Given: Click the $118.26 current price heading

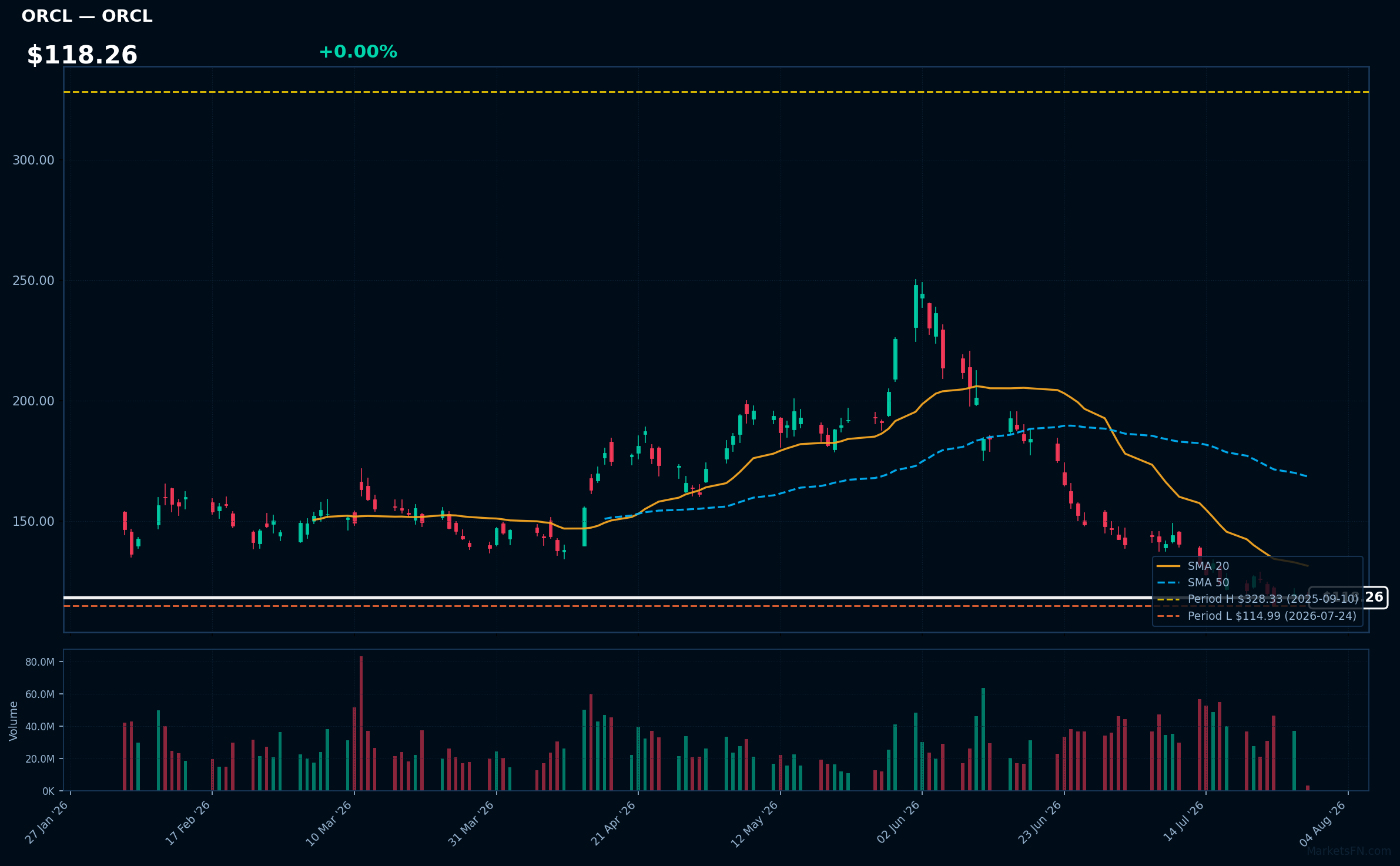Looking at the screenshot, I should click(82, 55).
